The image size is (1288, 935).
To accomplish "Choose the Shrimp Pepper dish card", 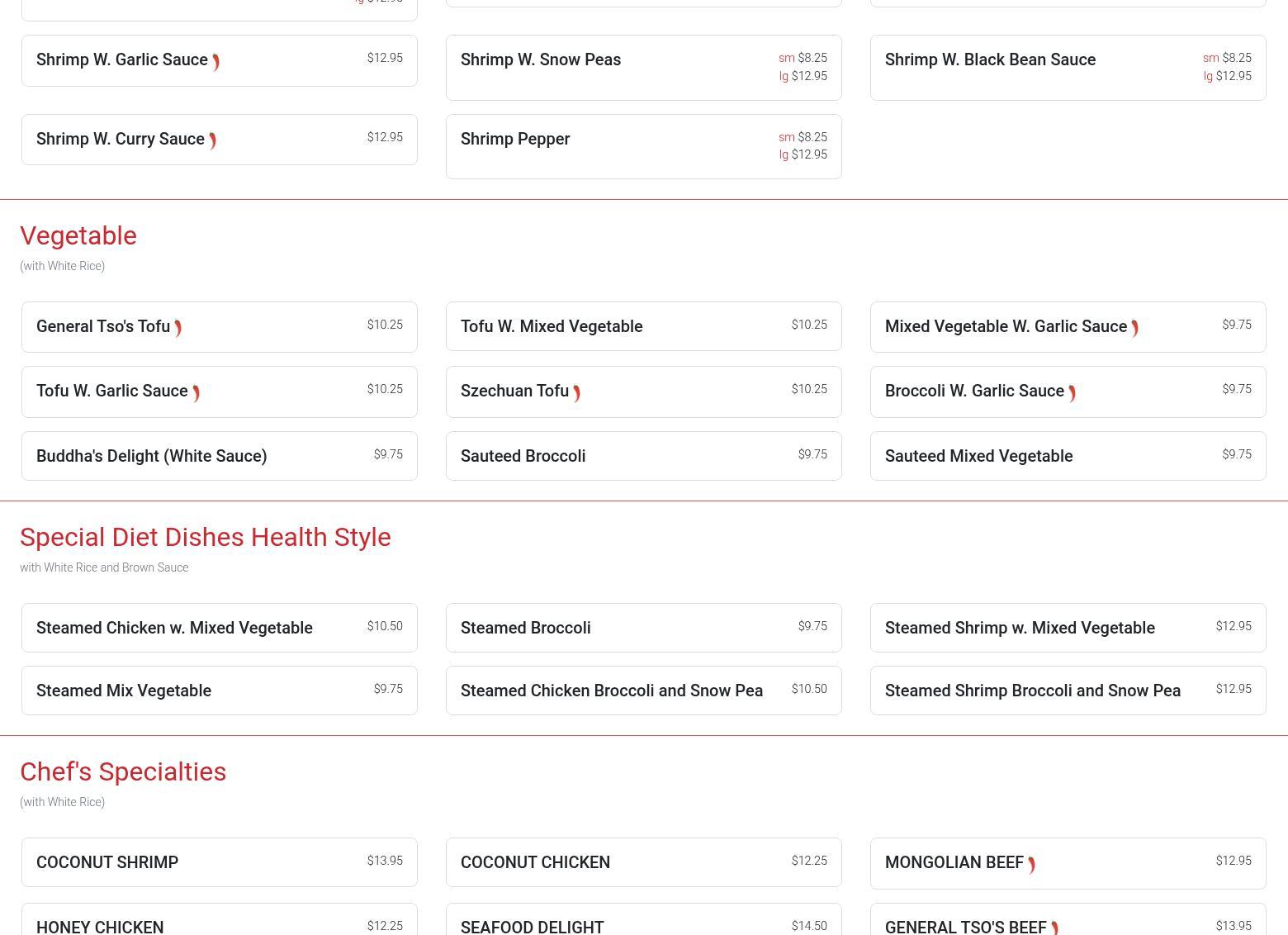I will pyautogui.click(x=643, y=146).
